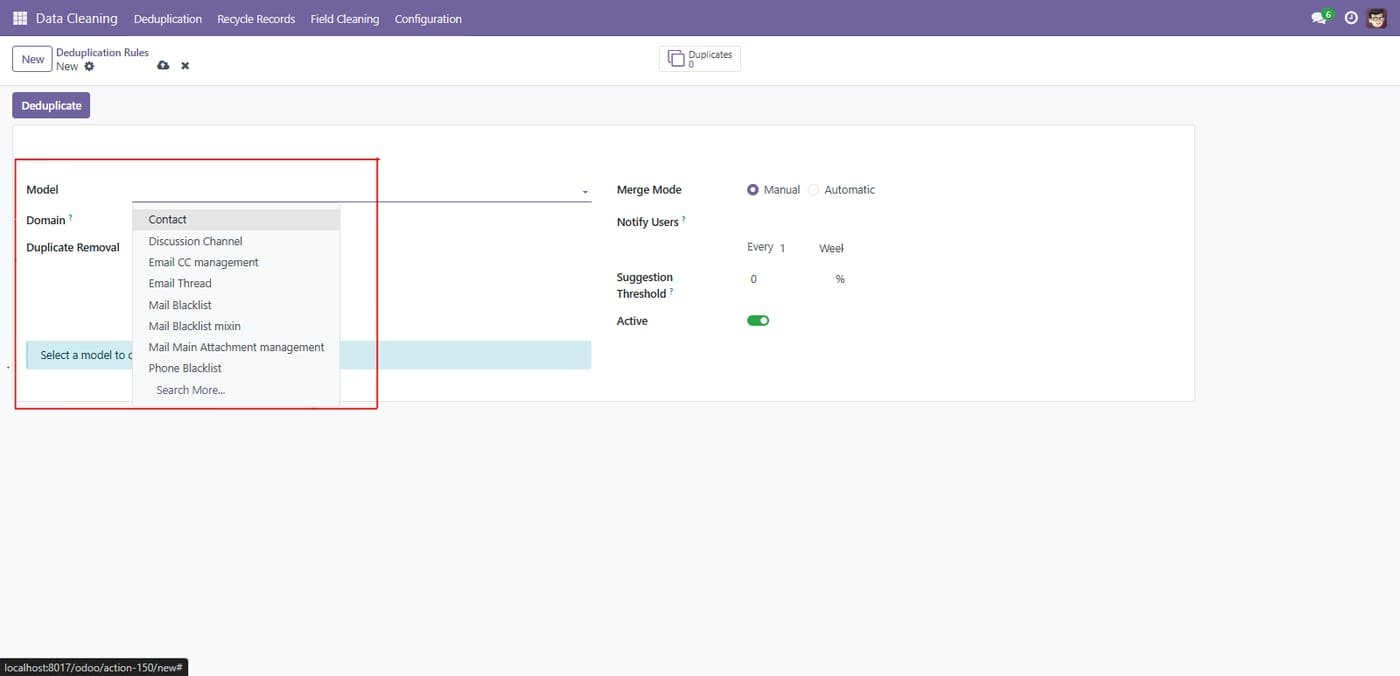The height and width of the screenshot is (676, 1400).
Task: Go to Data Cleaning app home
Action: (76, 18)
